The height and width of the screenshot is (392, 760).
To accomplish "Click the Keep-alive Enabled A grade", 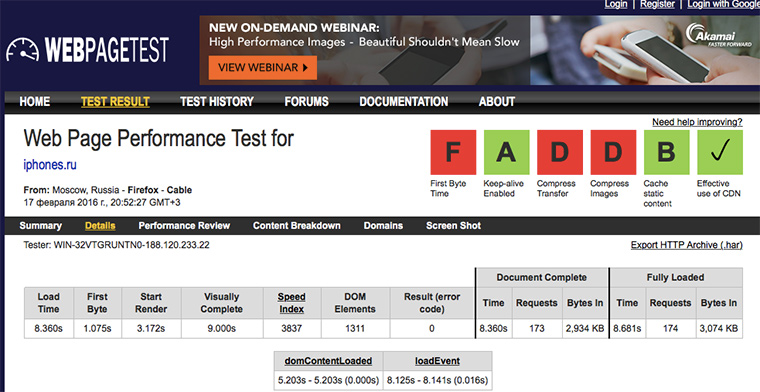I will click(x=507, y=152).
